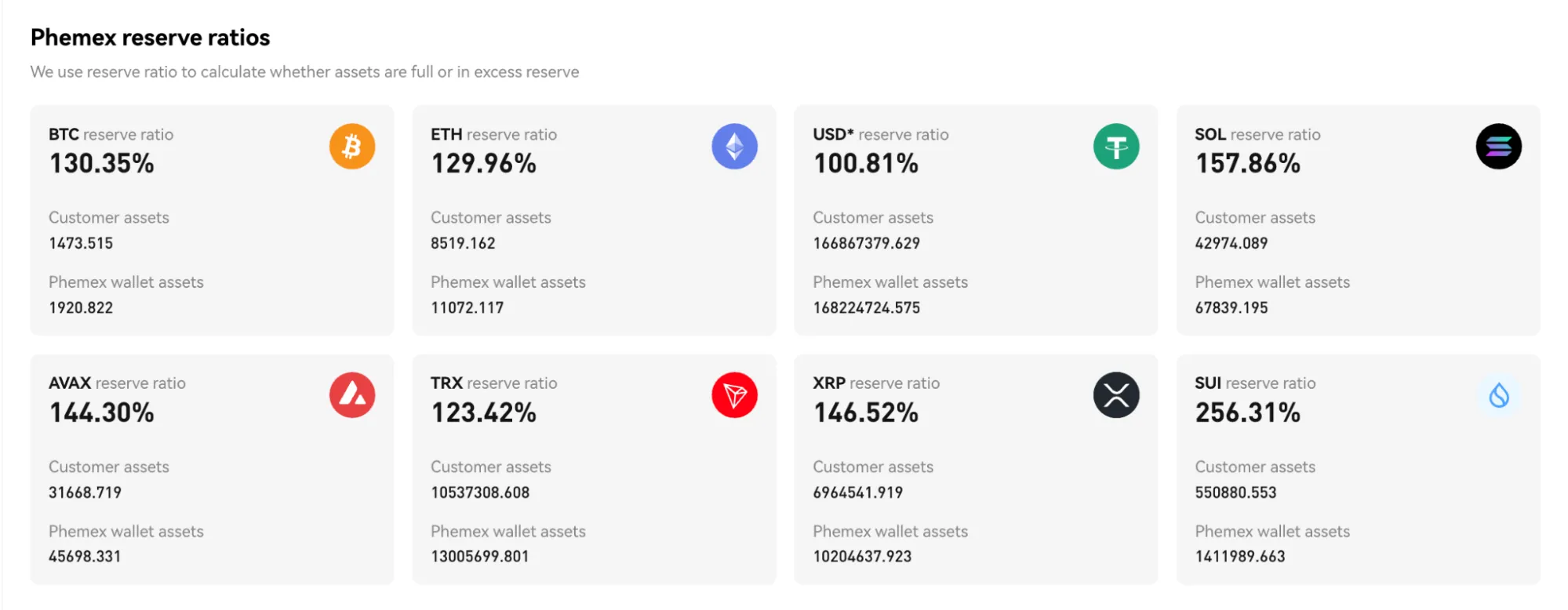The image size is (1568, 610).
Task: Click the Ethereum coin icon
Action: [734, 147]
